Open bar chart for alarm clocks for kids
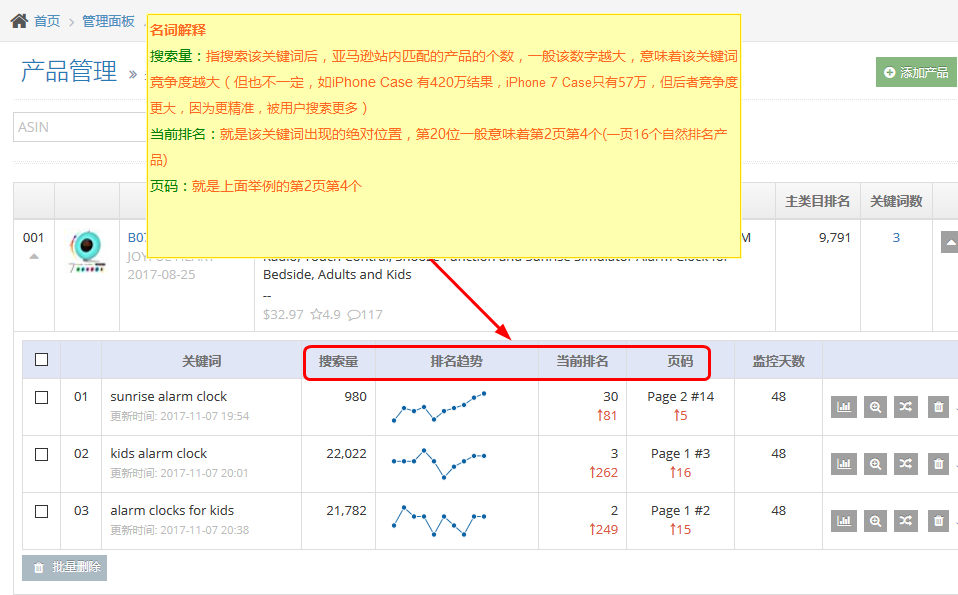 (x=844, y=521)
